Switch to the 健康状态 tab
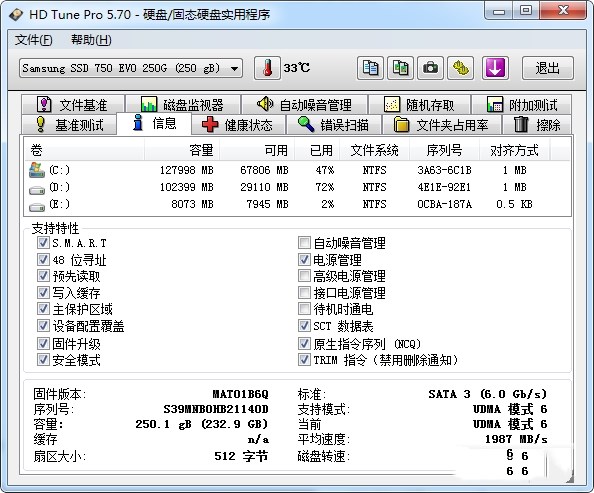 (238, 124)
